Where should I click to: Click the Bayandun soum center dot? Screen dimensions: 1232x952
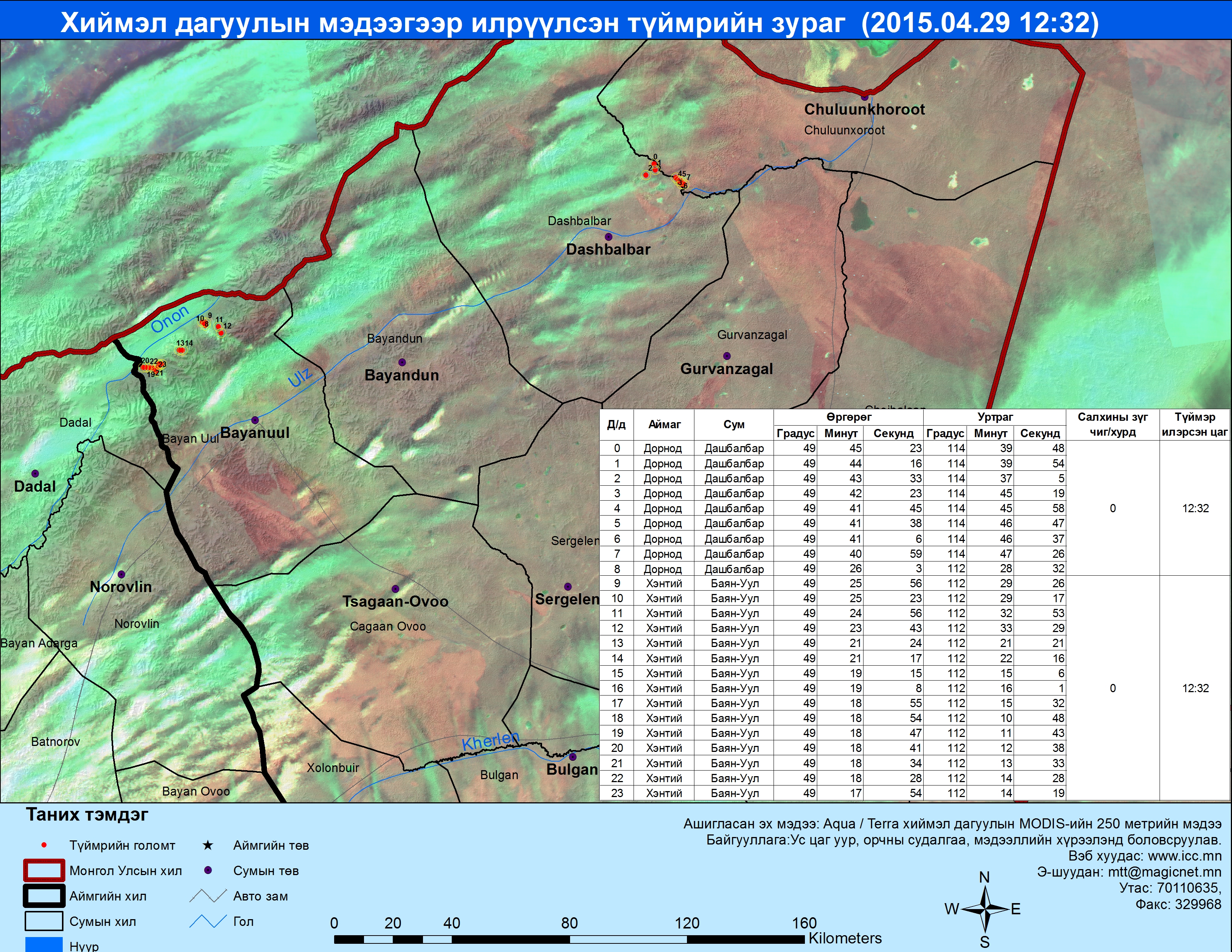click(402, 362)
